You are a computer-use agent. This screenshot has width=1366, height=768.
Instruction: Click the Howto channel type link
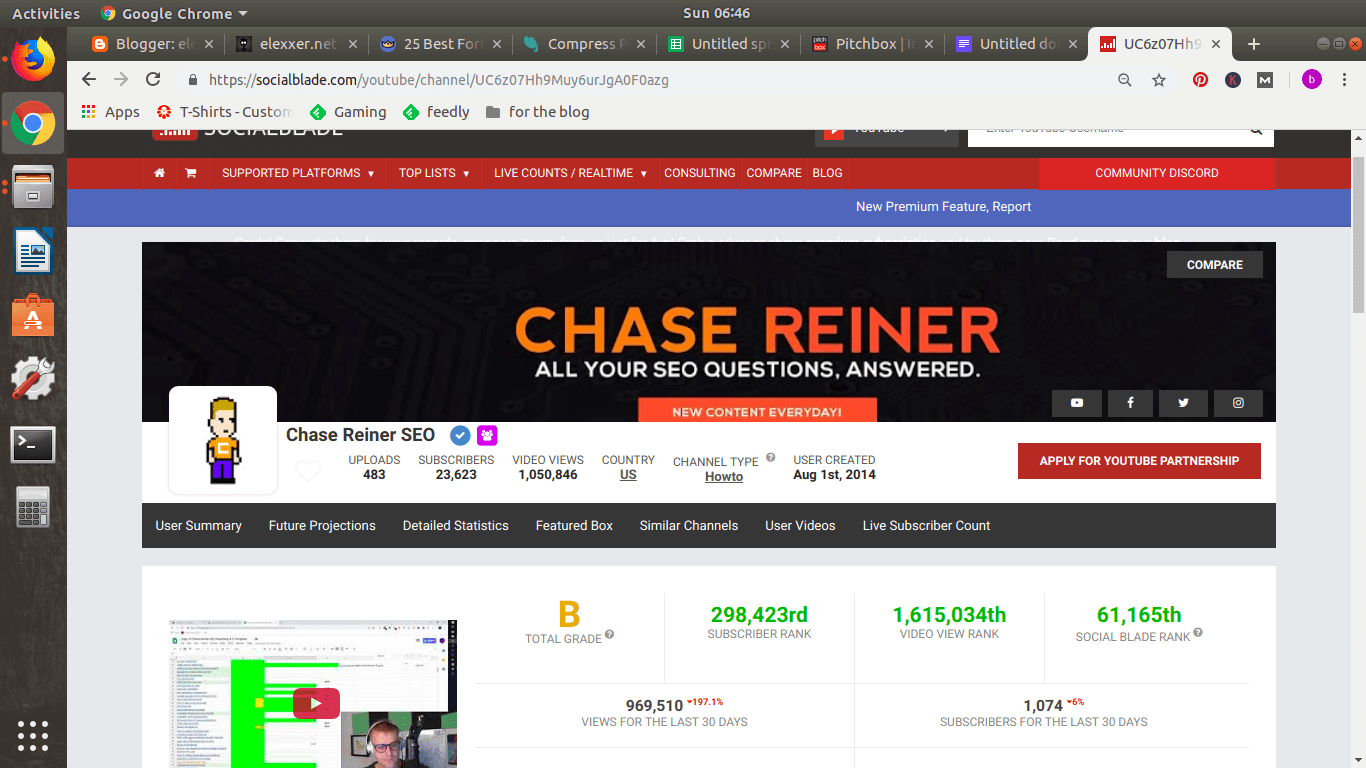724,477
